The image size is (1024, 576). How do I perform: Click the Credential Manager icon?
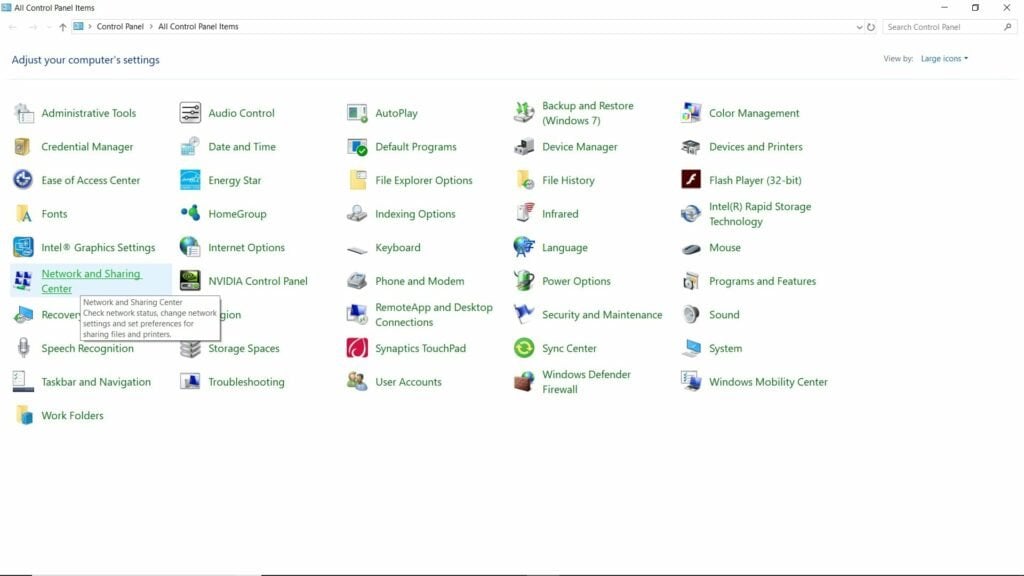pyautogui.click(x=24, y=146)
